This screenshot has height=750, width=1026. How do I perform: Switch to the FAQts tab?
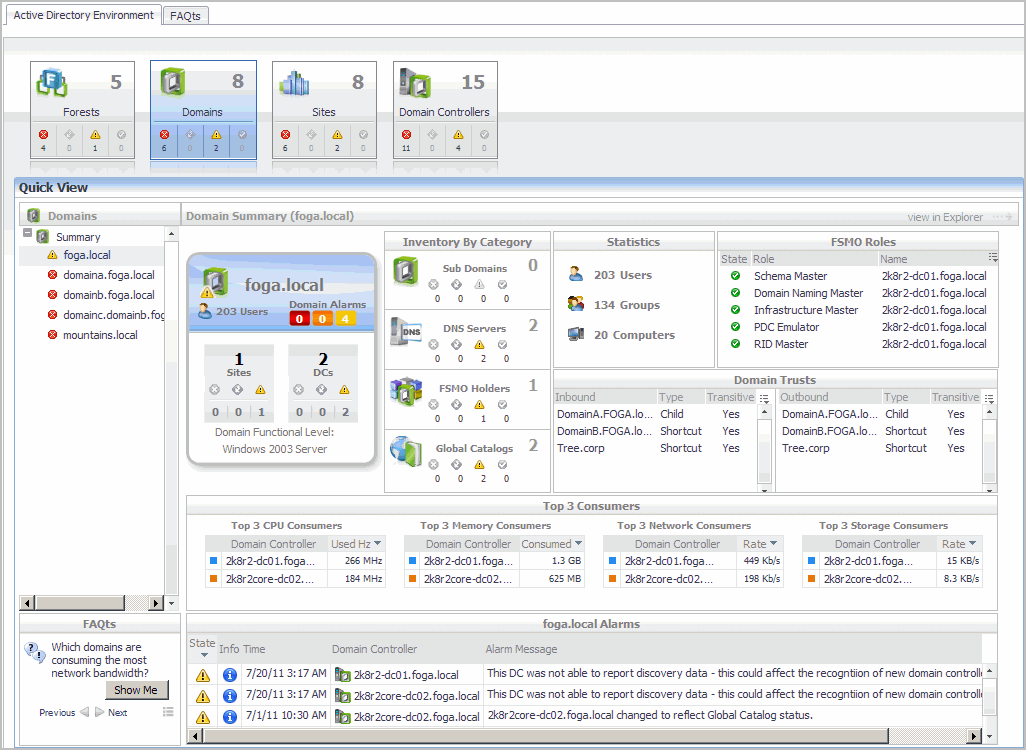[x=185, y=16]
